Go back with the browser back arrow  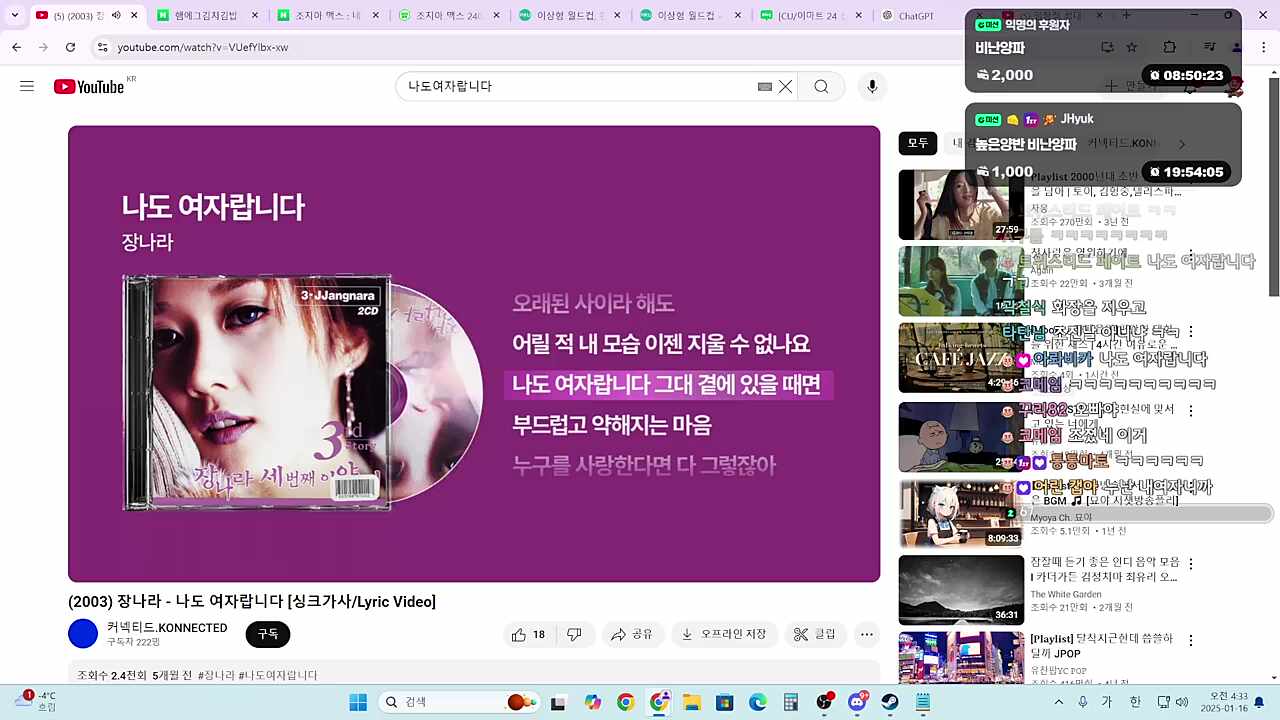click(17, 47)
